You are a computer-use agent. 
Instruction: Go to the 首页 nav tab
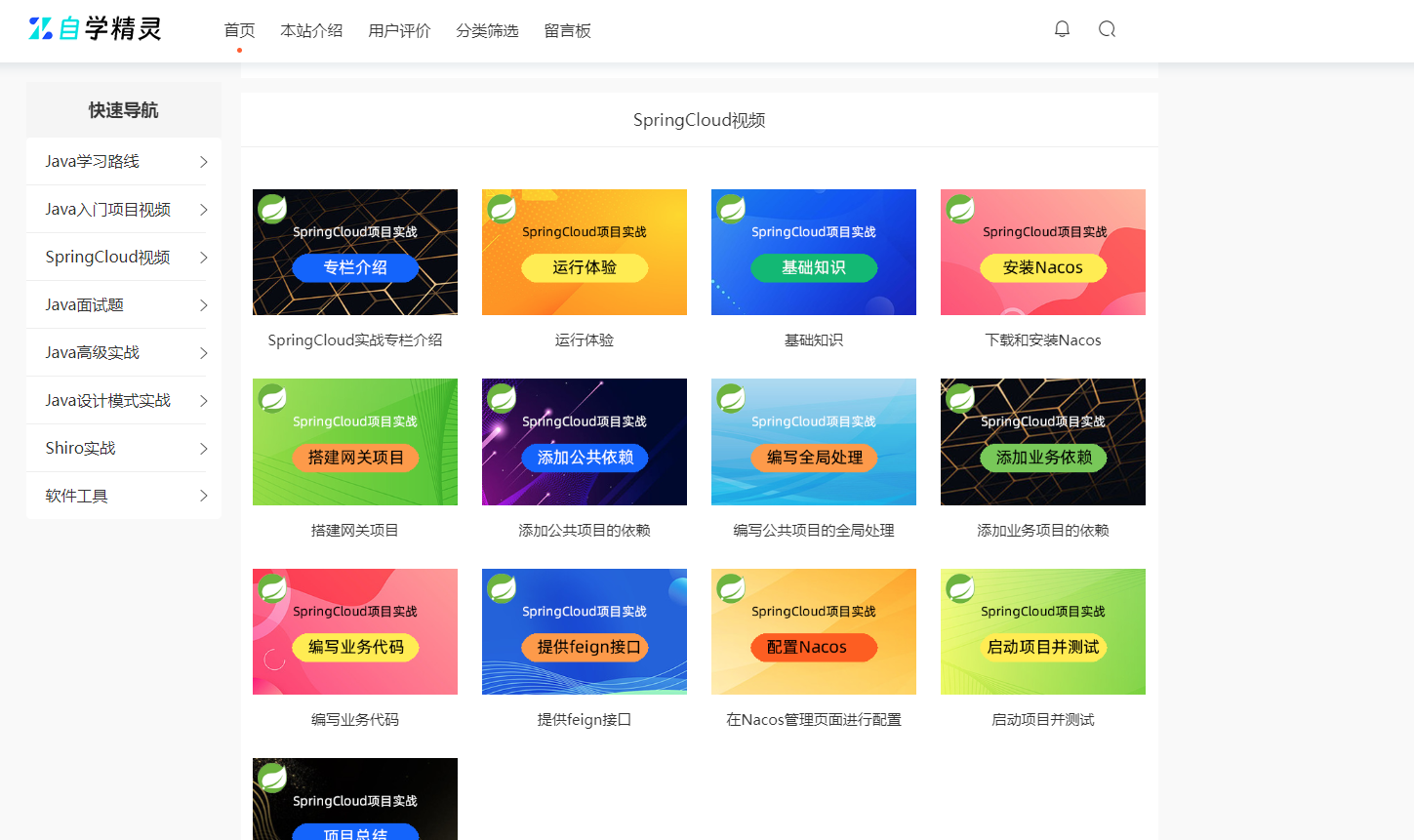(x=239, y=30)
